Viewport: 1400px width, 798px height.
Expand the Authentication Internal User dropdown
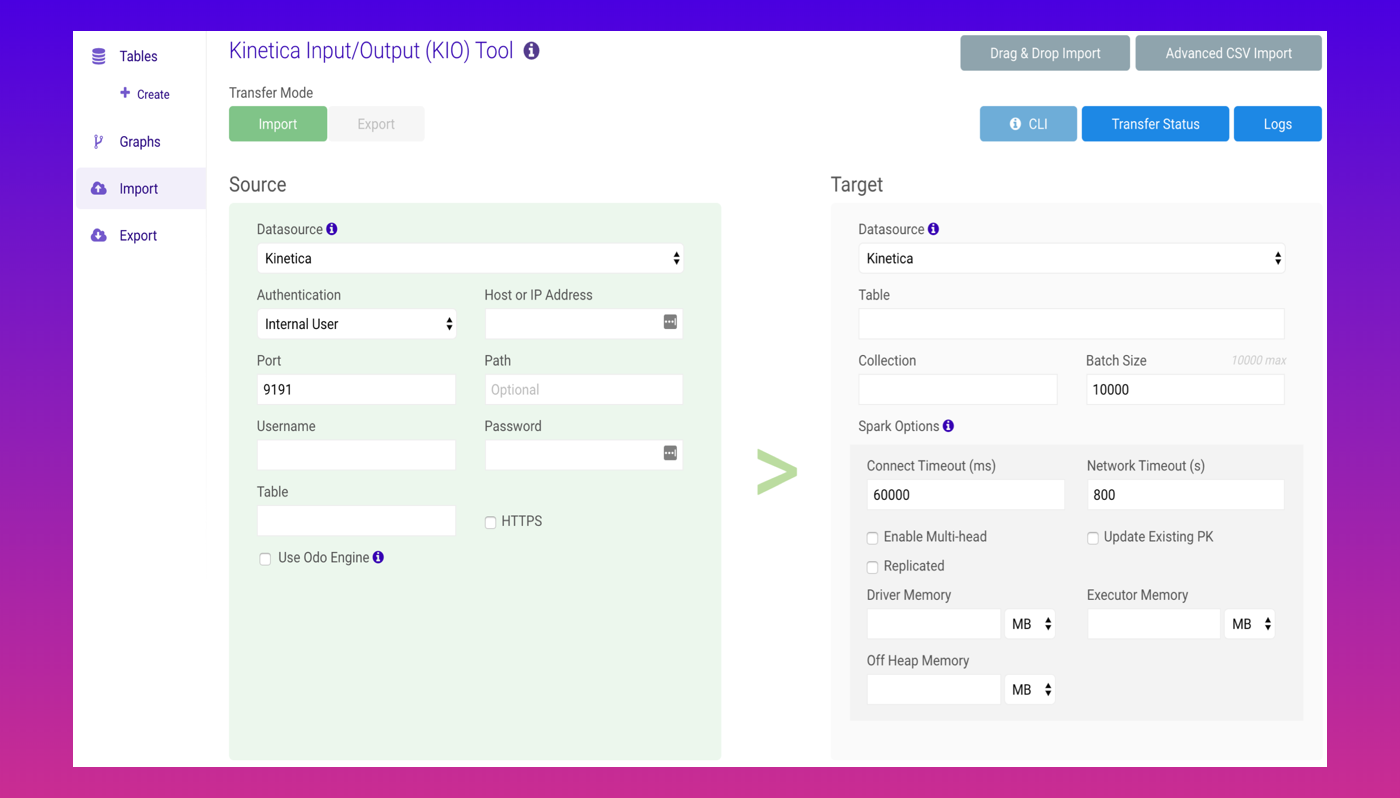356,324
